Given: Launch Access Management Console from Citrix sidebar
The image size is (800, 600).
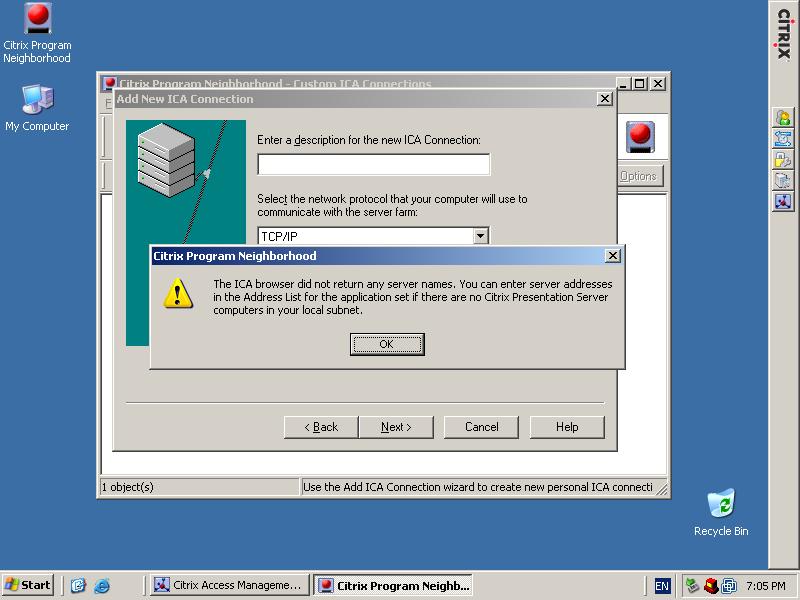Looking at the screenshot, I should [783, 202].
